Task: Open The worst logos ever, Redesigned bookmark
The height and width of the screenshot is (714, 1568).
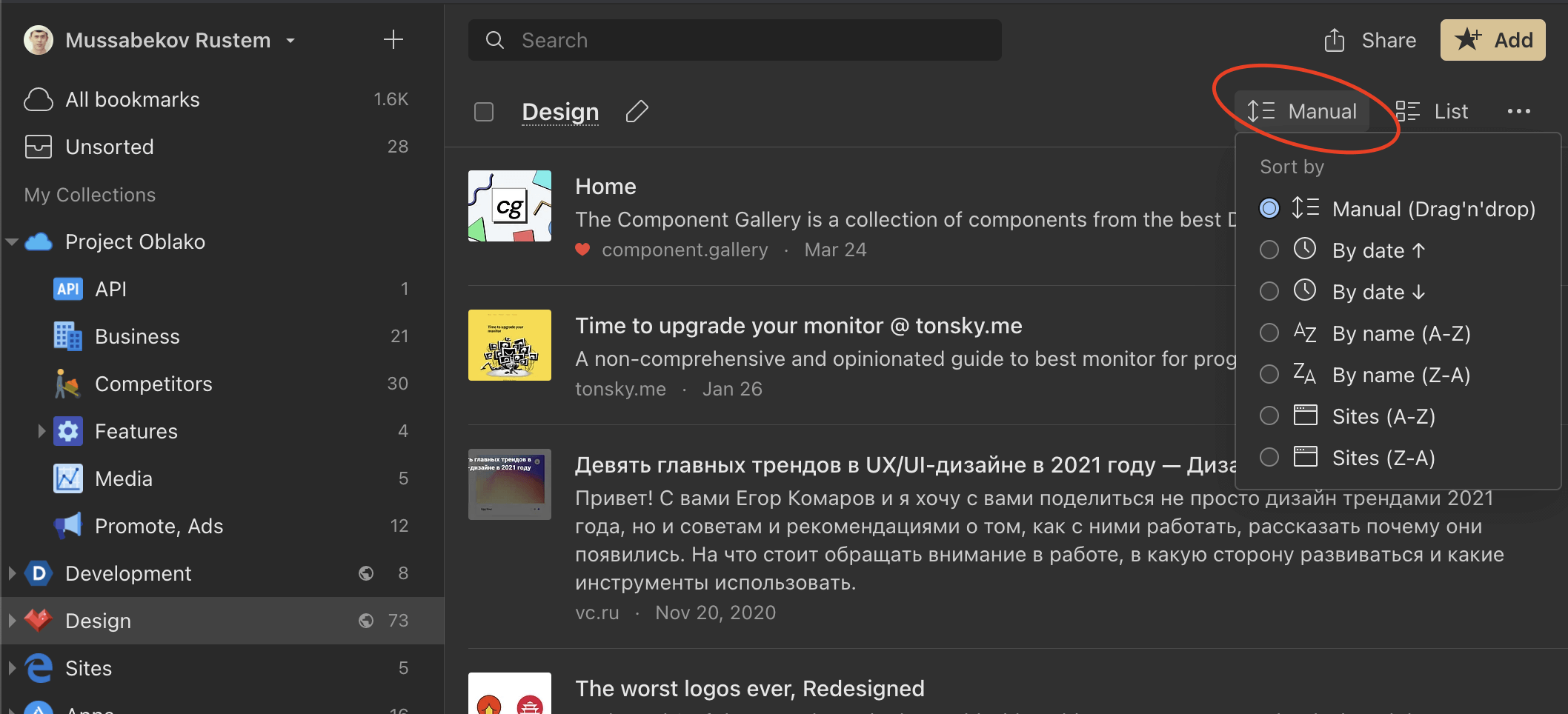Action: [750, 689]
